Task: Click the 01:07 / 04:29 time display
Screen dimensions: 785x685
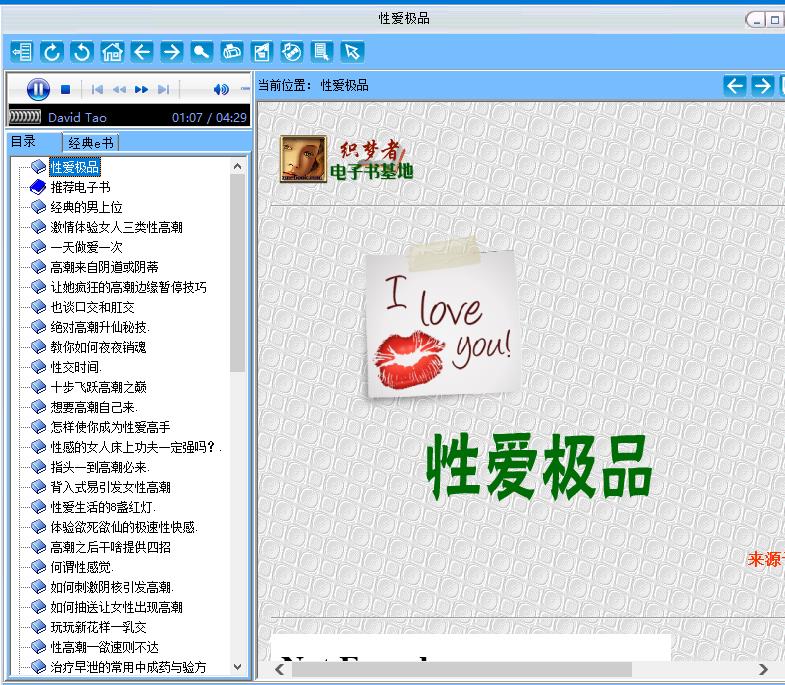Action: (x=209, y=118)
